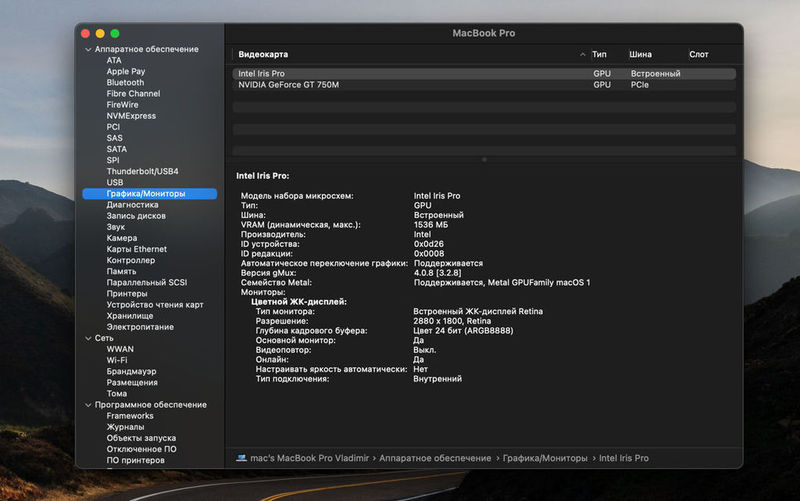The width and height of the screenshot is (800, 501).
Task: Open the Звук sidebar entry
Action: tap(115, 227)
